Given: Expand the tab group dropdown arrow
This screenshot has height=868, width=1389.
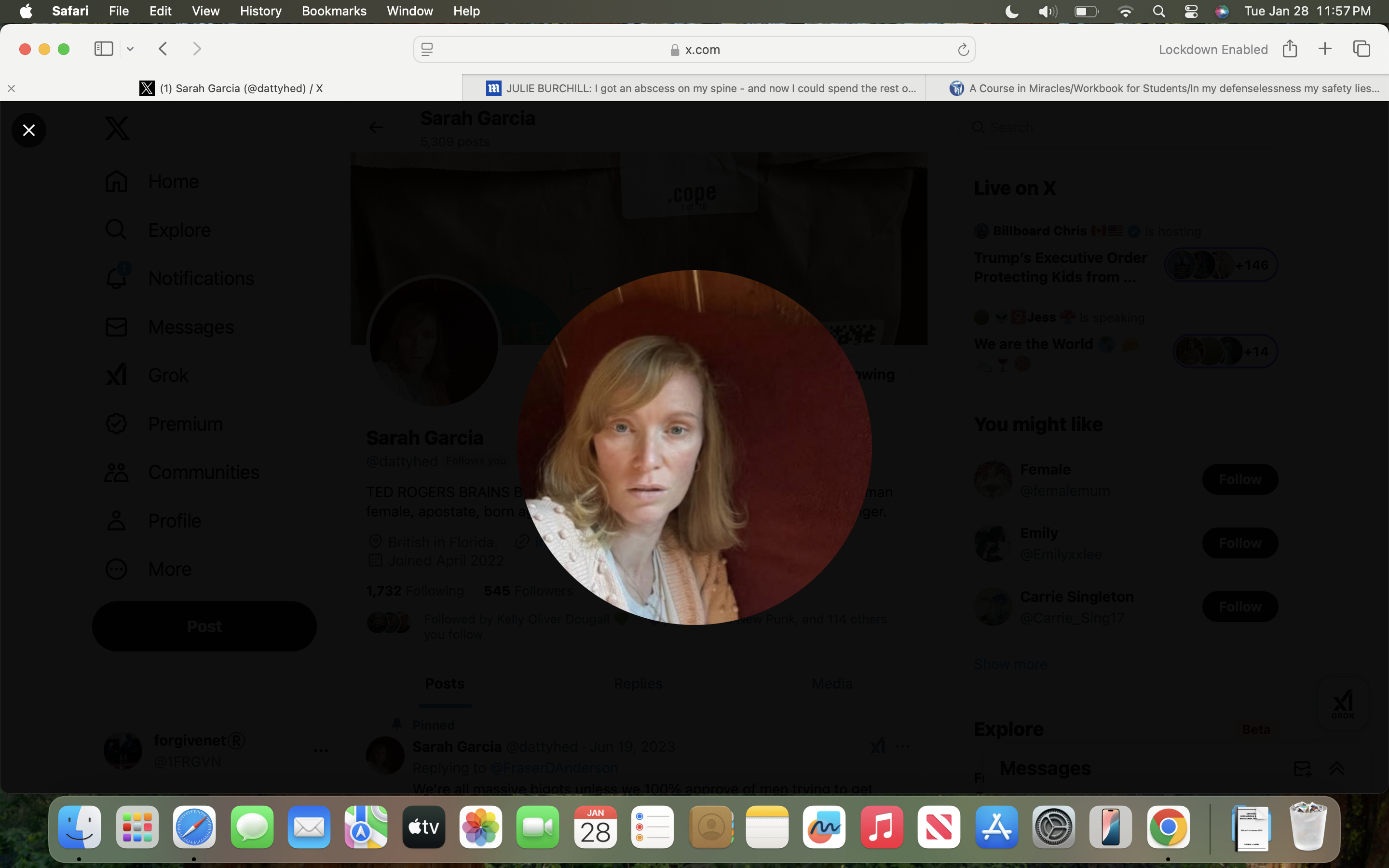Looking at the screenshot, I should (130, 49).
